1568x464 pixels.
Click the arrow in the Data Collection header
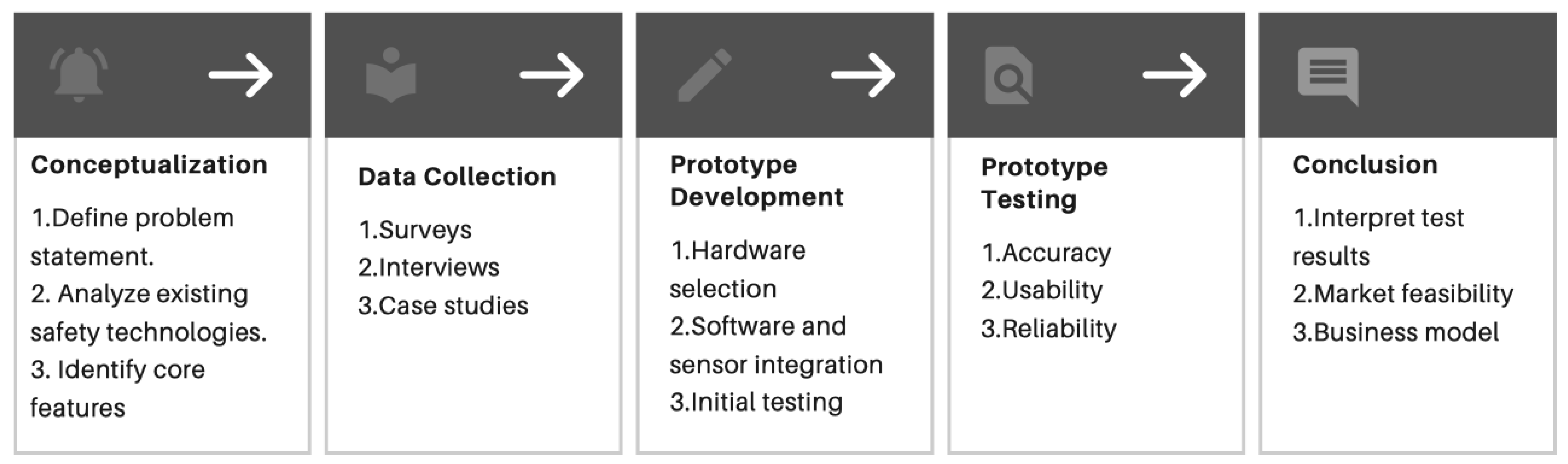(551, 75)
